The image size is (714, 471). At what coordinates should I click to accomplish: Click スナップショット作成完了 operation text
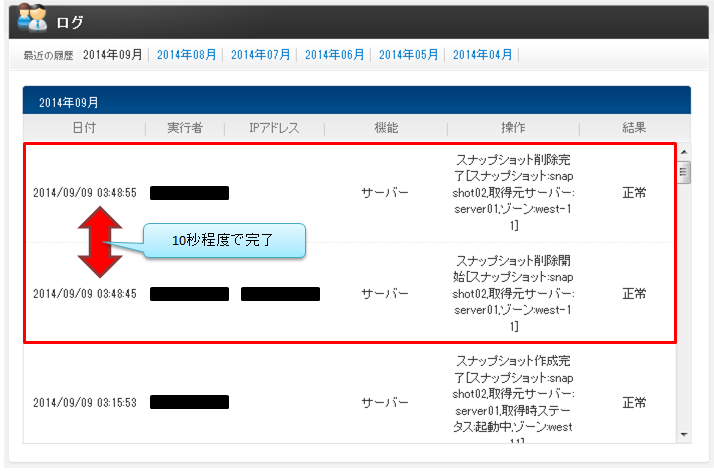tap(513, 400)
